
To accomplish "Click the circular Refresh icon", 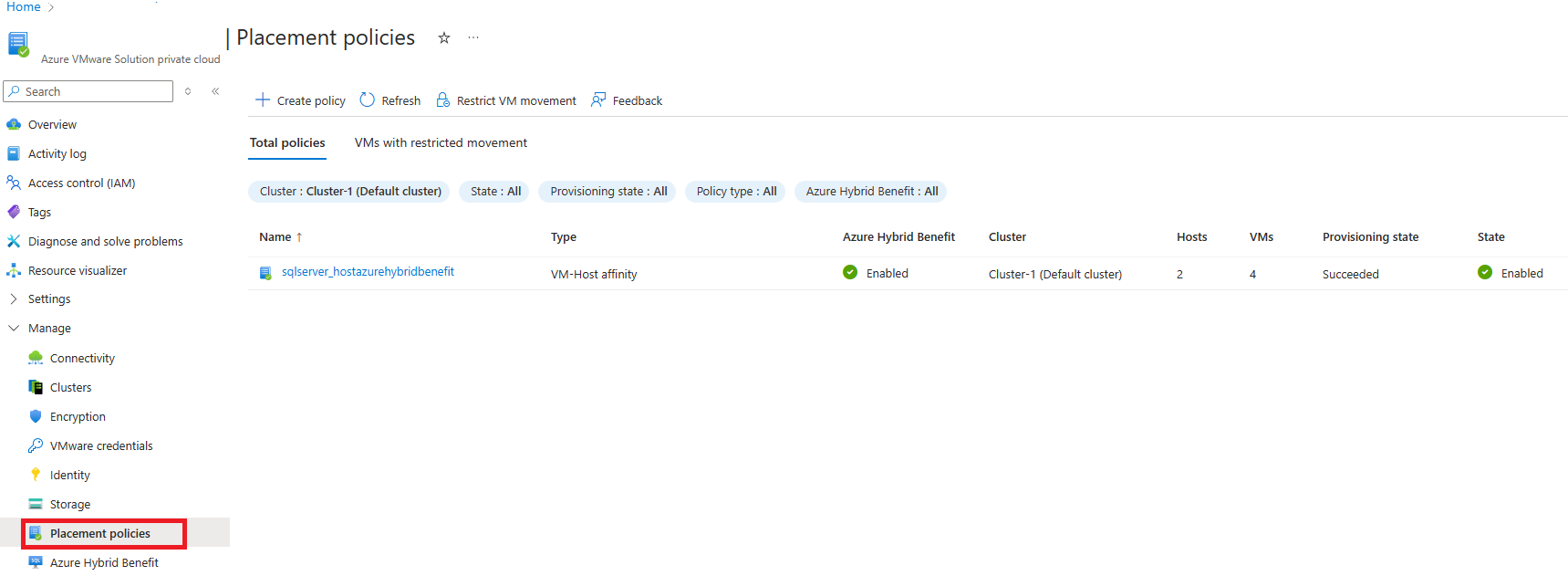I will tap(367, 99).
